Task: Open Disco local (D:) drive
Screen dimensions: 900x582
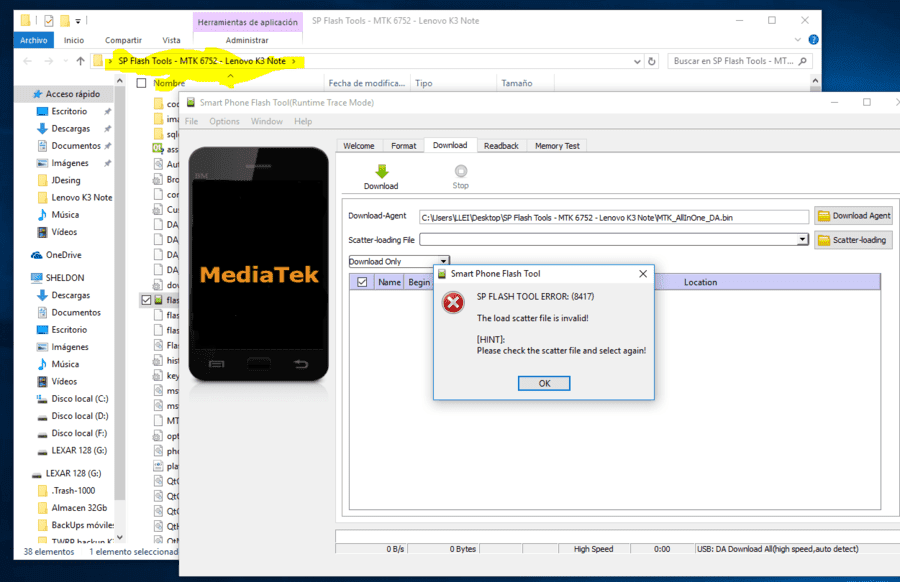Action: tap(79, 416)
